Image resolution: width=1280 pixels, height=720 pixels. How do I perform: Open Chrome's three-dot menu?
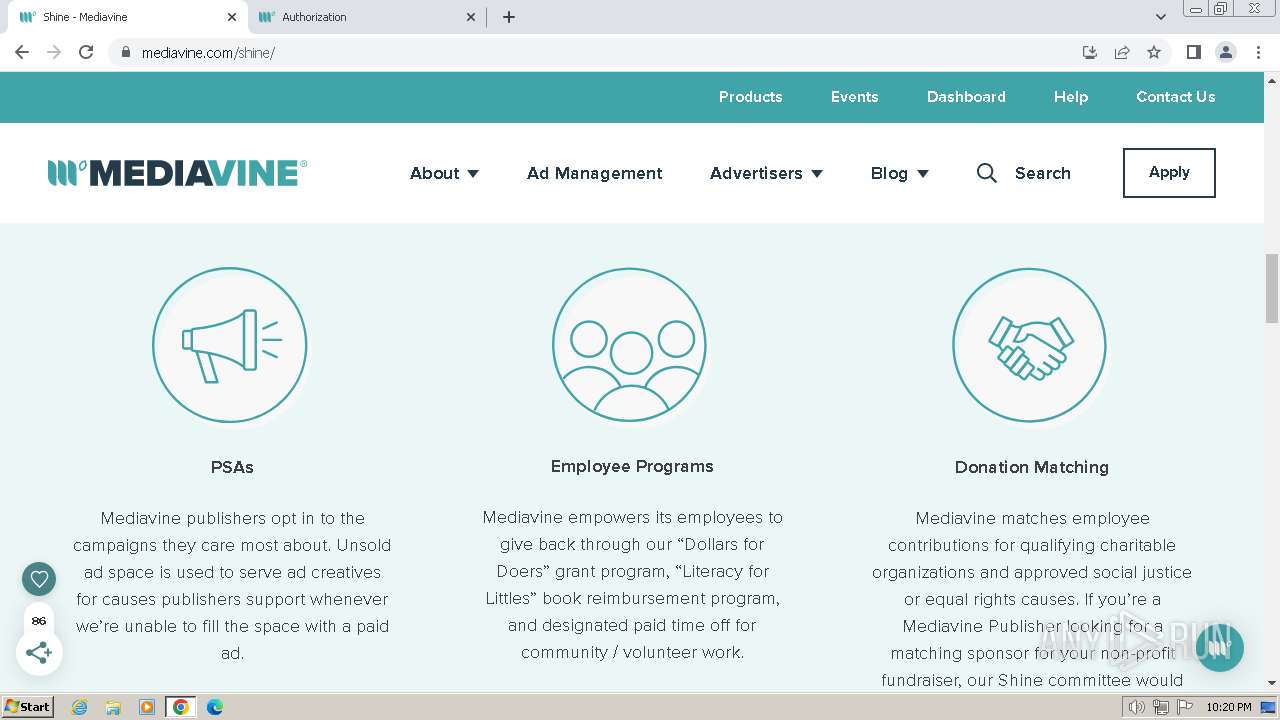(x=1258, y=52)
